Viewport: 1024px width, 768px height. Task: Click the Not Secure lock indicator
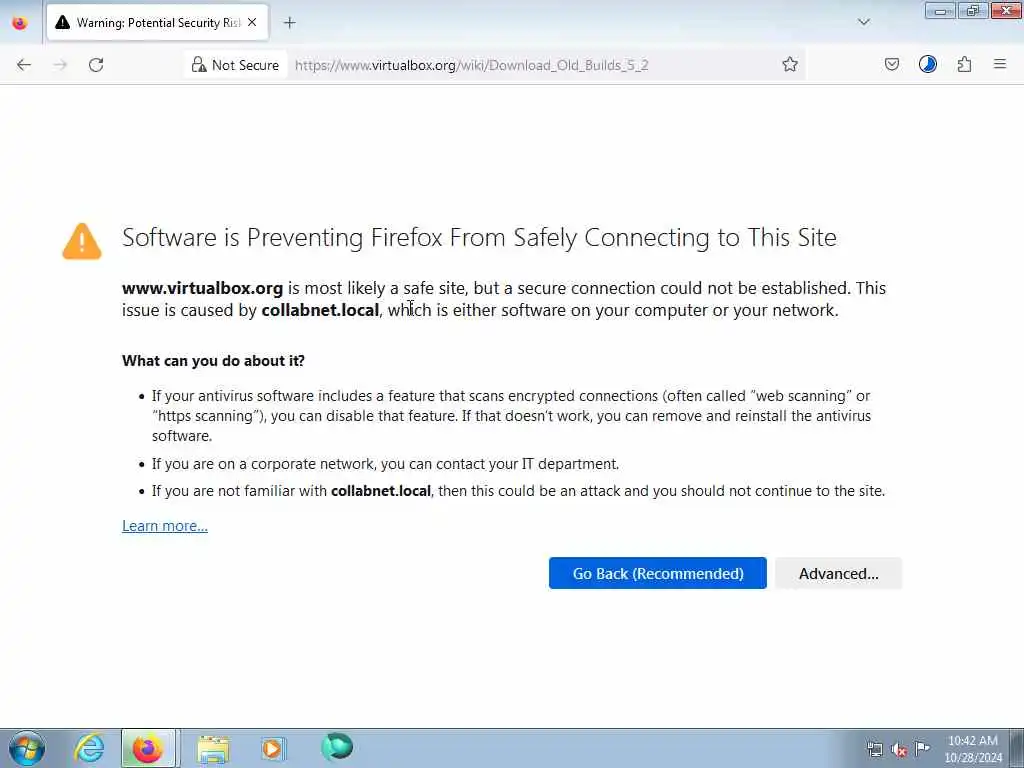click(x=235, y=65)
